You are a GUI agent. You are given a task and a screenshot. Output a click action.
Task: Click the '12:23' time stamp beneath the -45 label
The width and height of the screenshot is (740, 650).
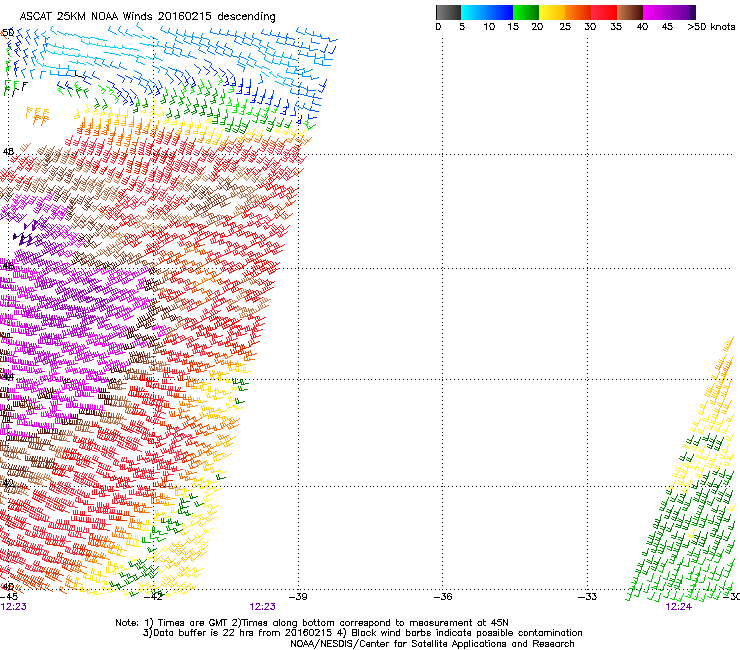coord(13,607)
